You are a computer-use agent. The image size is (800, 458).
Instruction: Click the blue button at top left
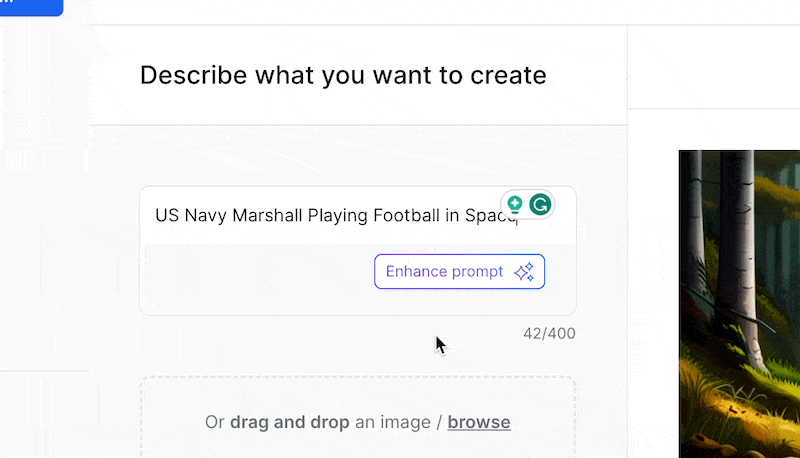tap(30, 7)
